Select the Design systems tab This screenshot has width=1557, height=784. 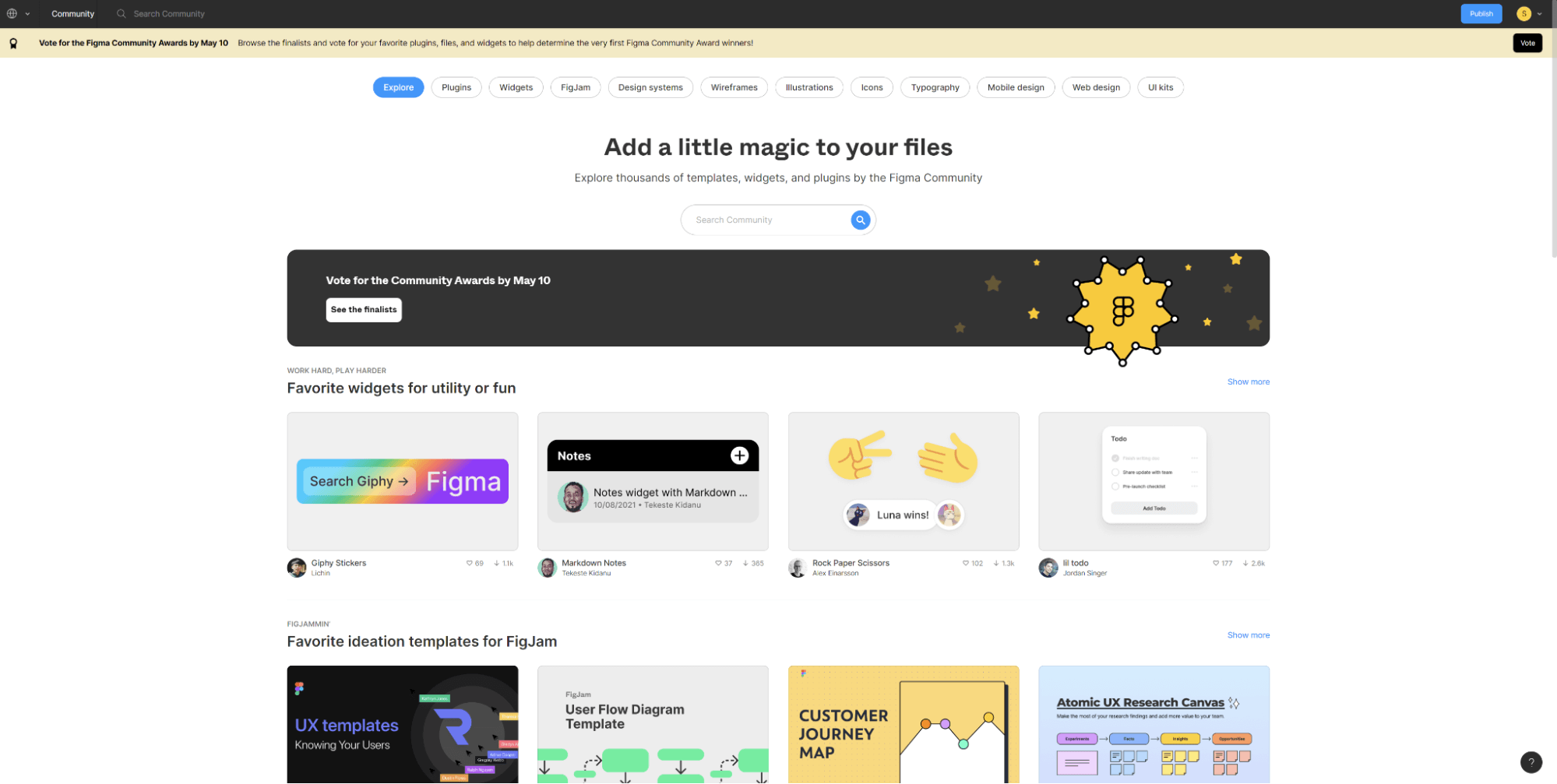point(650,87)
